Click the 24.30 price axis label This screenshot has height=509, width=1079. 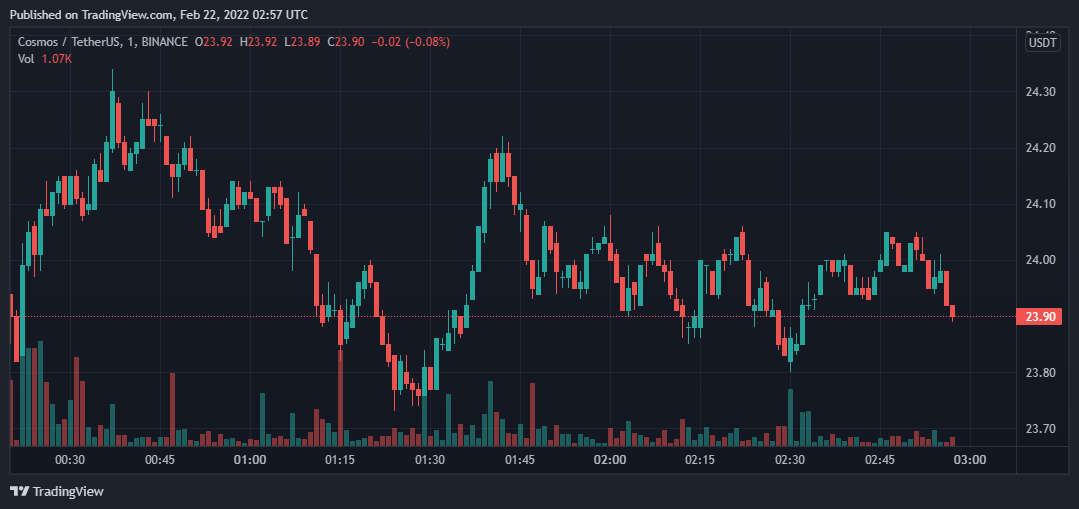(x=1041, y=91)
